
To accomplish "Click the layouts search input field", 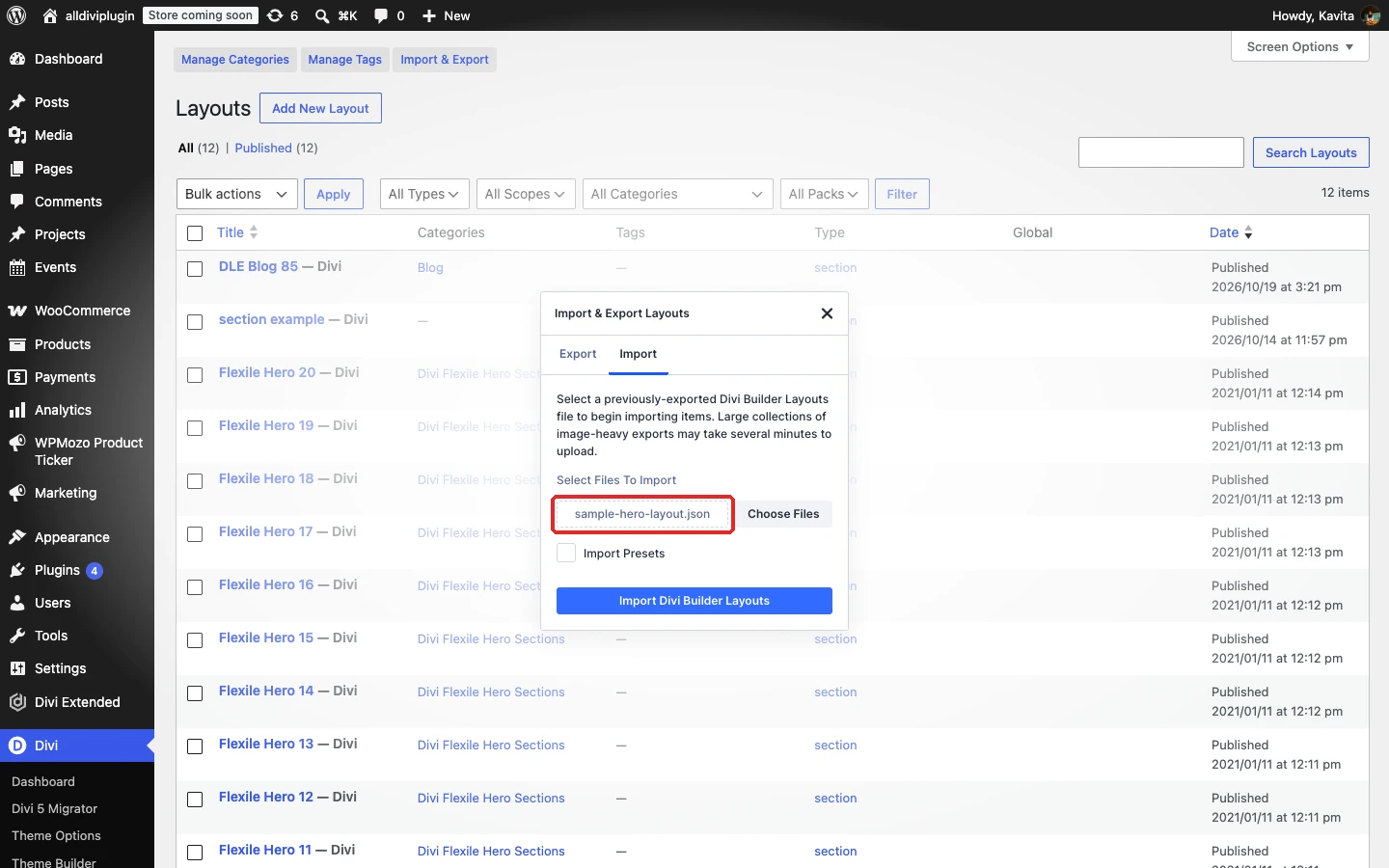I will [1161, 152].
